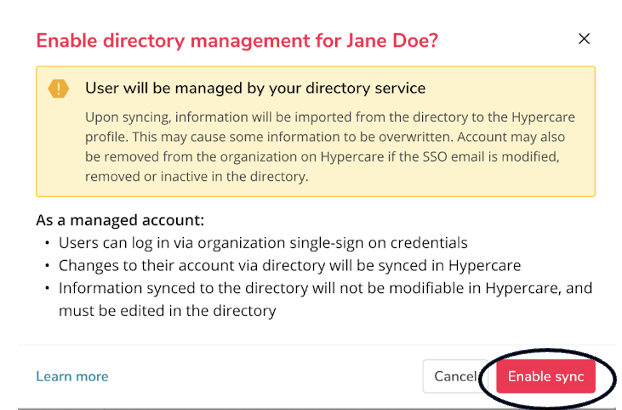Click the orange exclamation warning hexagon icon
622x410 pixels.
58,88
